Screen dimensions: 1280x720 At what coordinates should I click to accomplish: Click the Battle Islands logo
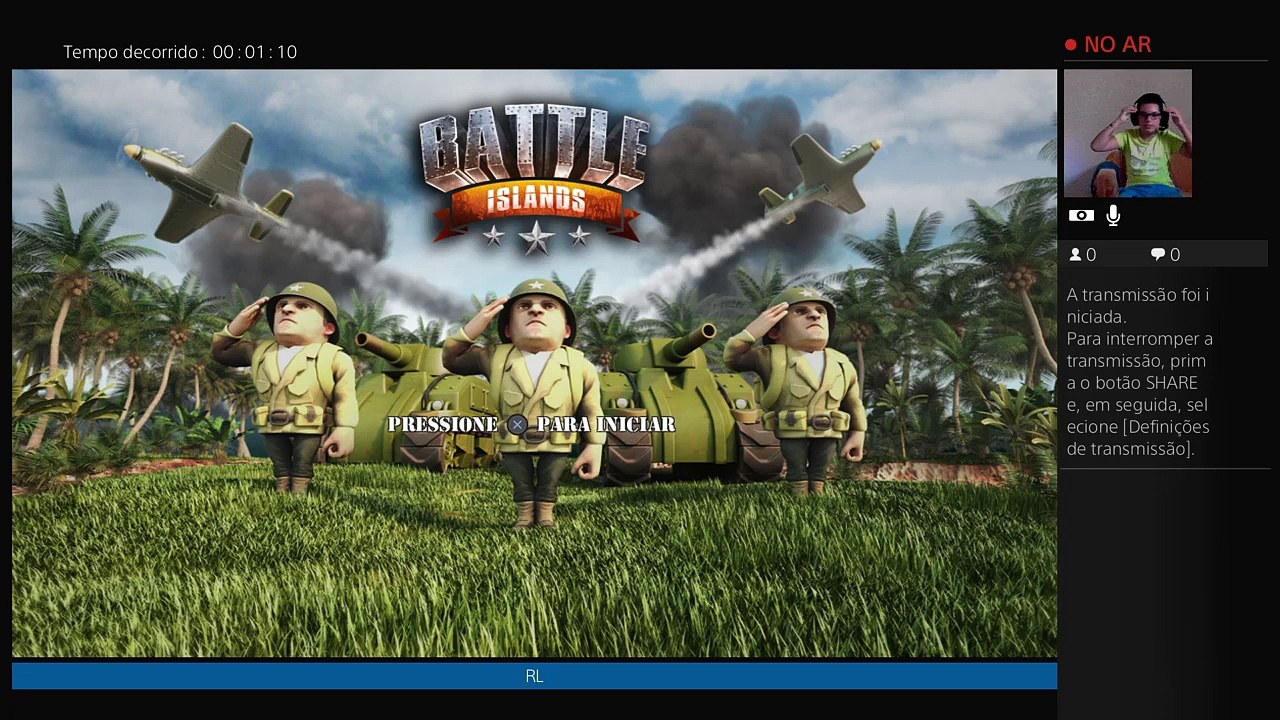(535, 178)
